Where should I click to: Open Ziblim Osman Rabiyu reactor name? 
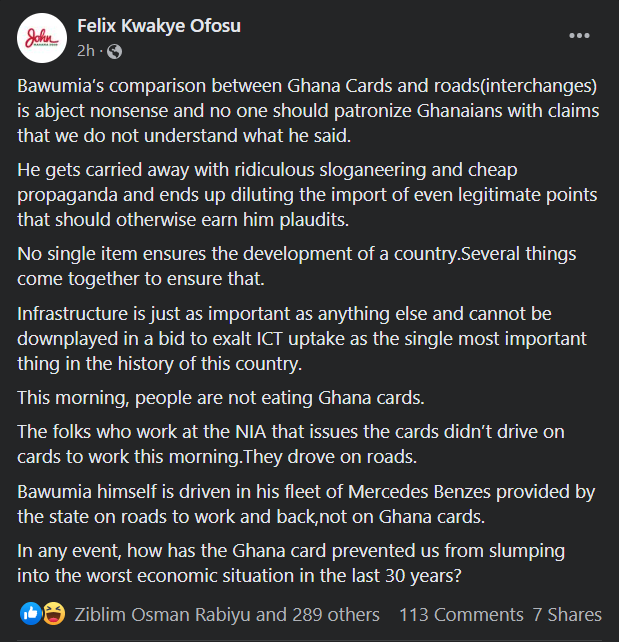coord(161,614)
